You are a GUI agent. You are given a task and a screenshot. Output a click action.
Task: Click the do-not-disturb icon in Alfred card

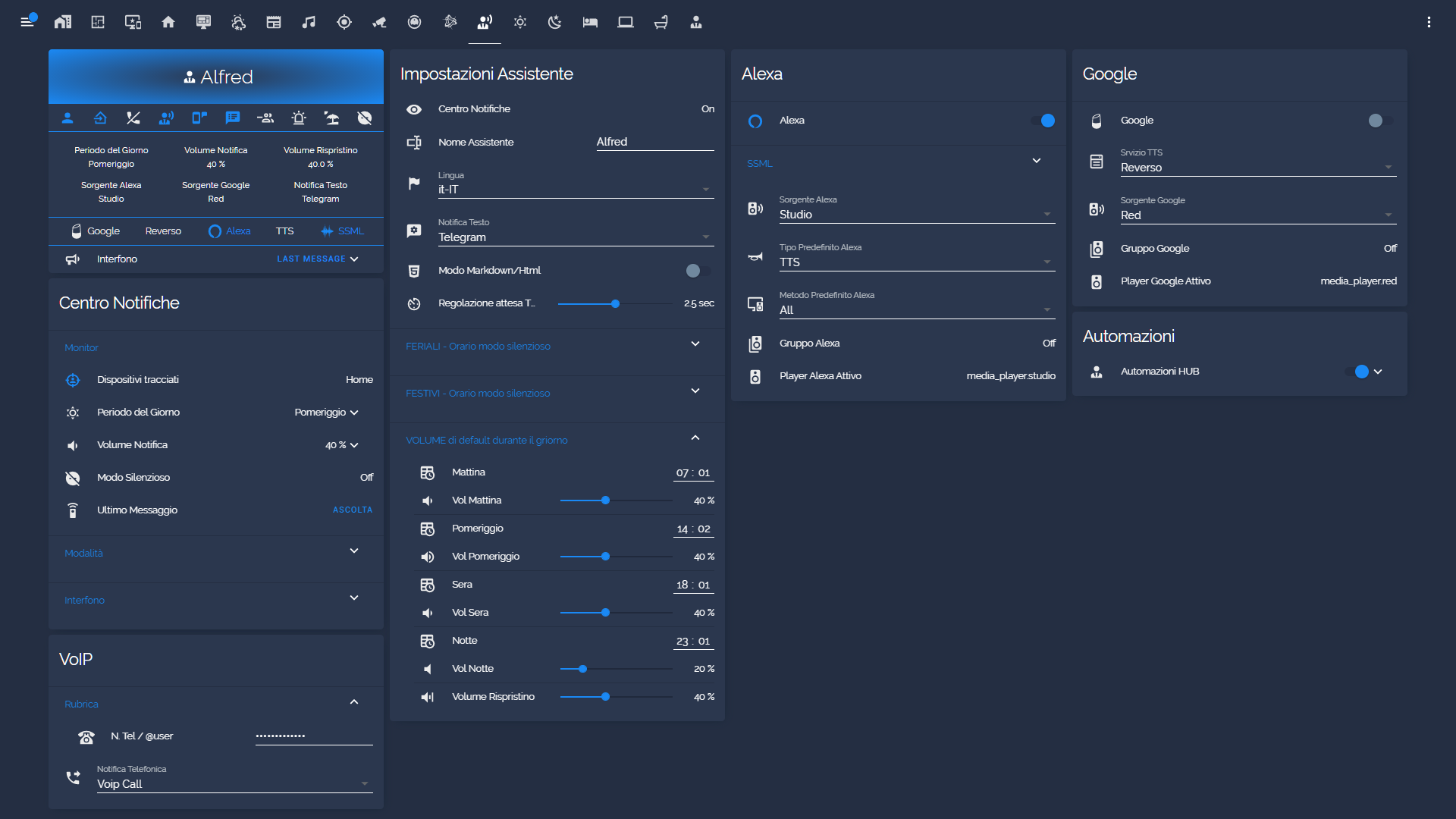point(365,118)
